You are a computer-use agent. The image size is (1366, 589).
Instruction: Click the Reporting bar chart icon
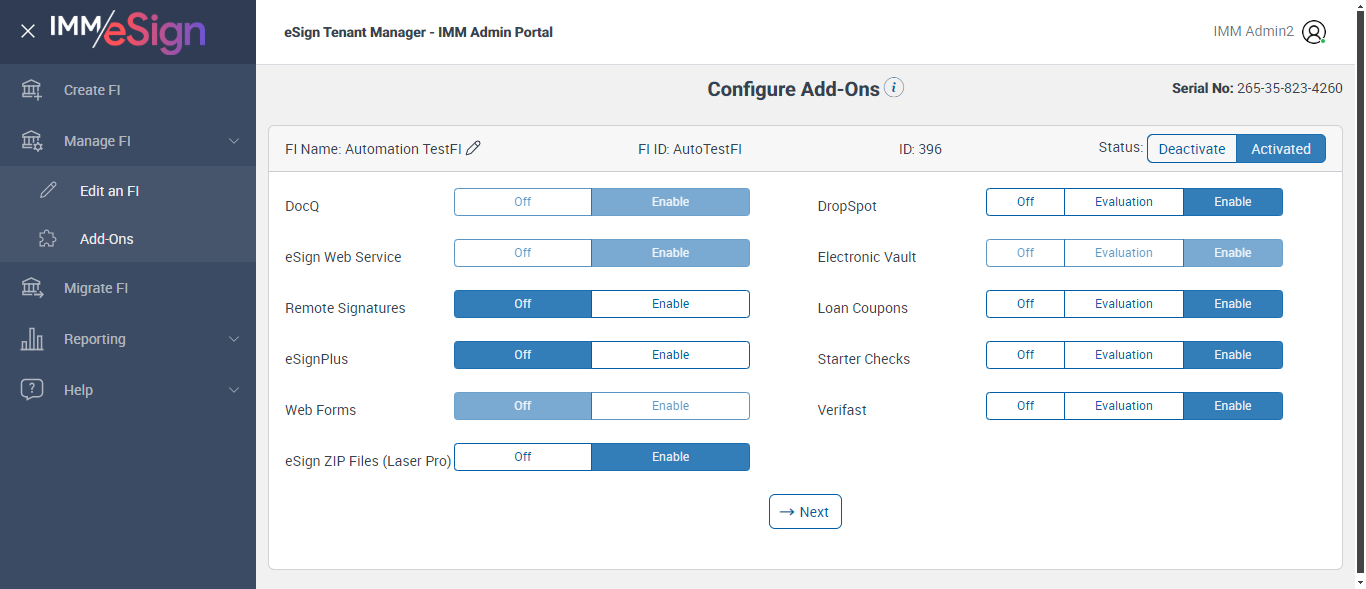32,339
